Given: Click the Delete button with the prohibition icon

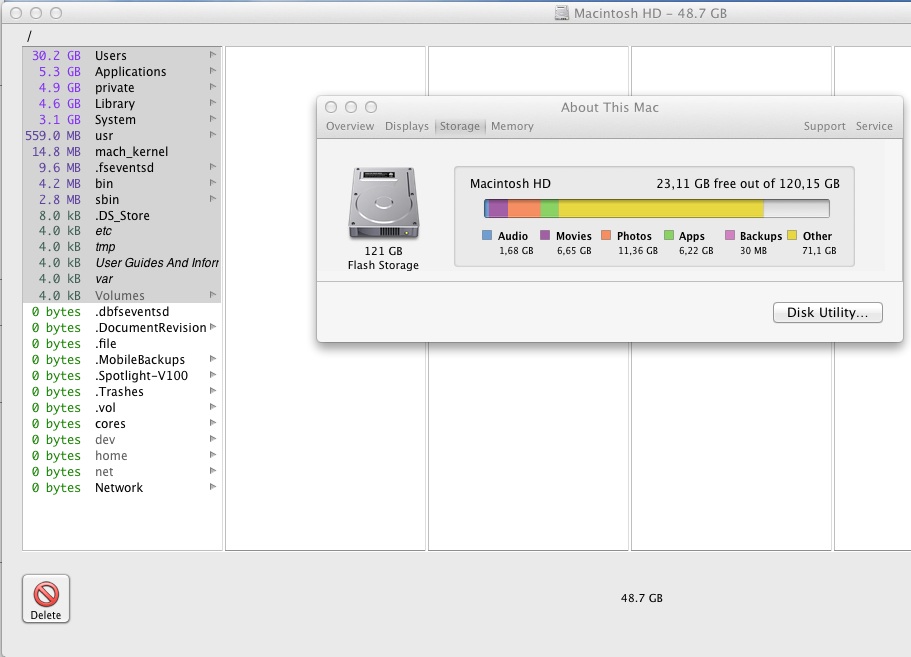Looking at the screenshot, I should [46, 599].
